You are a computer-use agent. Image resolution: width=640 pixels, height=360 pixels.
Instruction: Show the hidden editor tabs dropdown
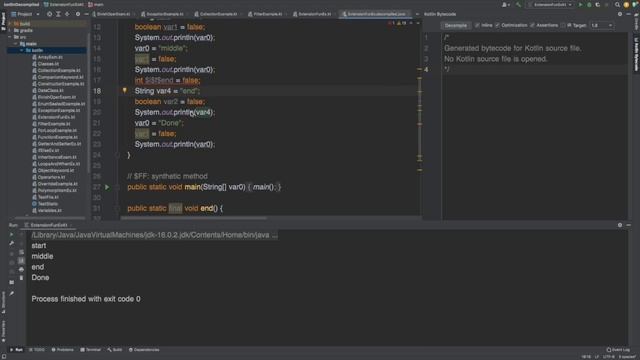point(417,14)
